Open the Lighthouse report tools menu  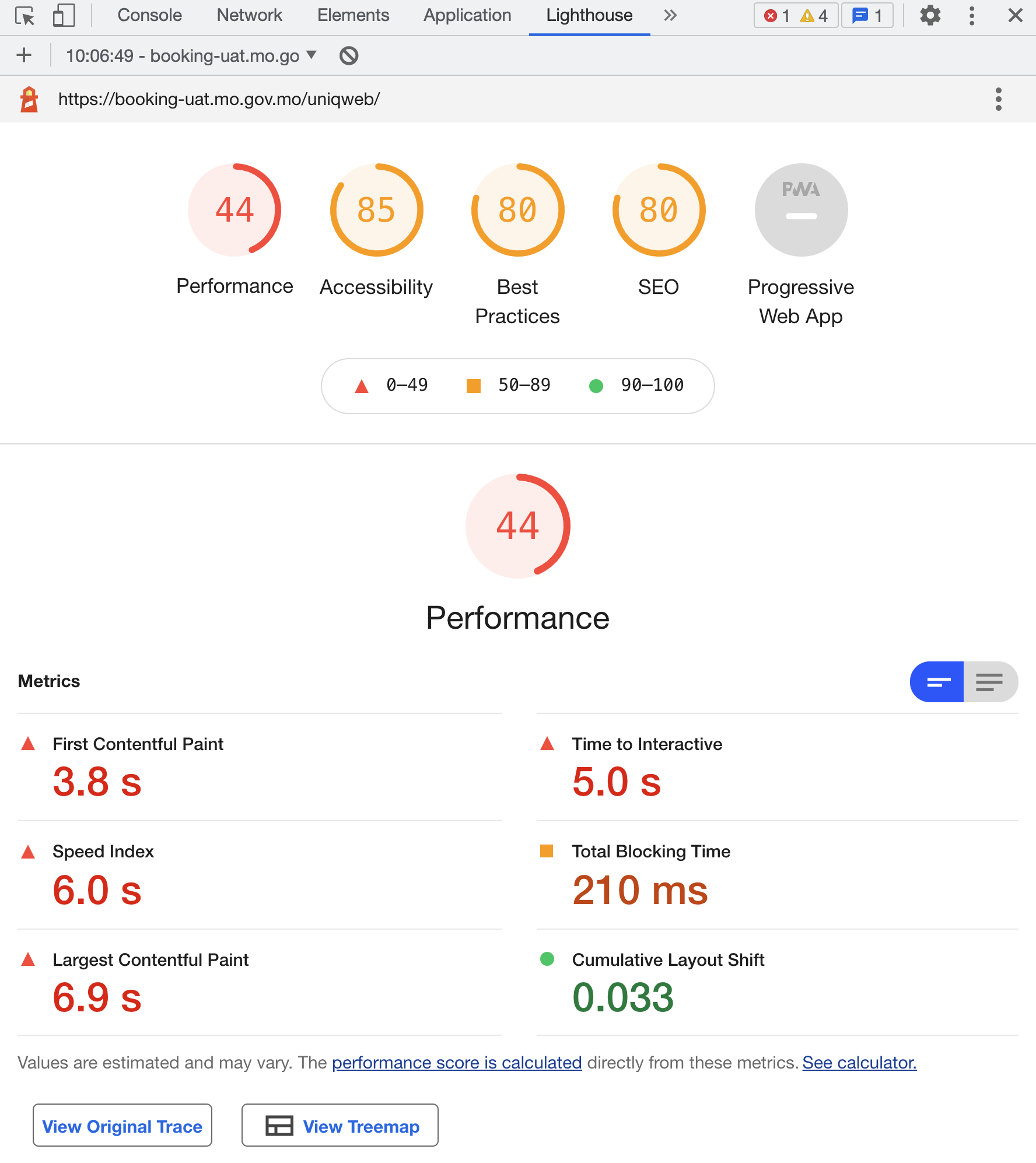point(998,99)
